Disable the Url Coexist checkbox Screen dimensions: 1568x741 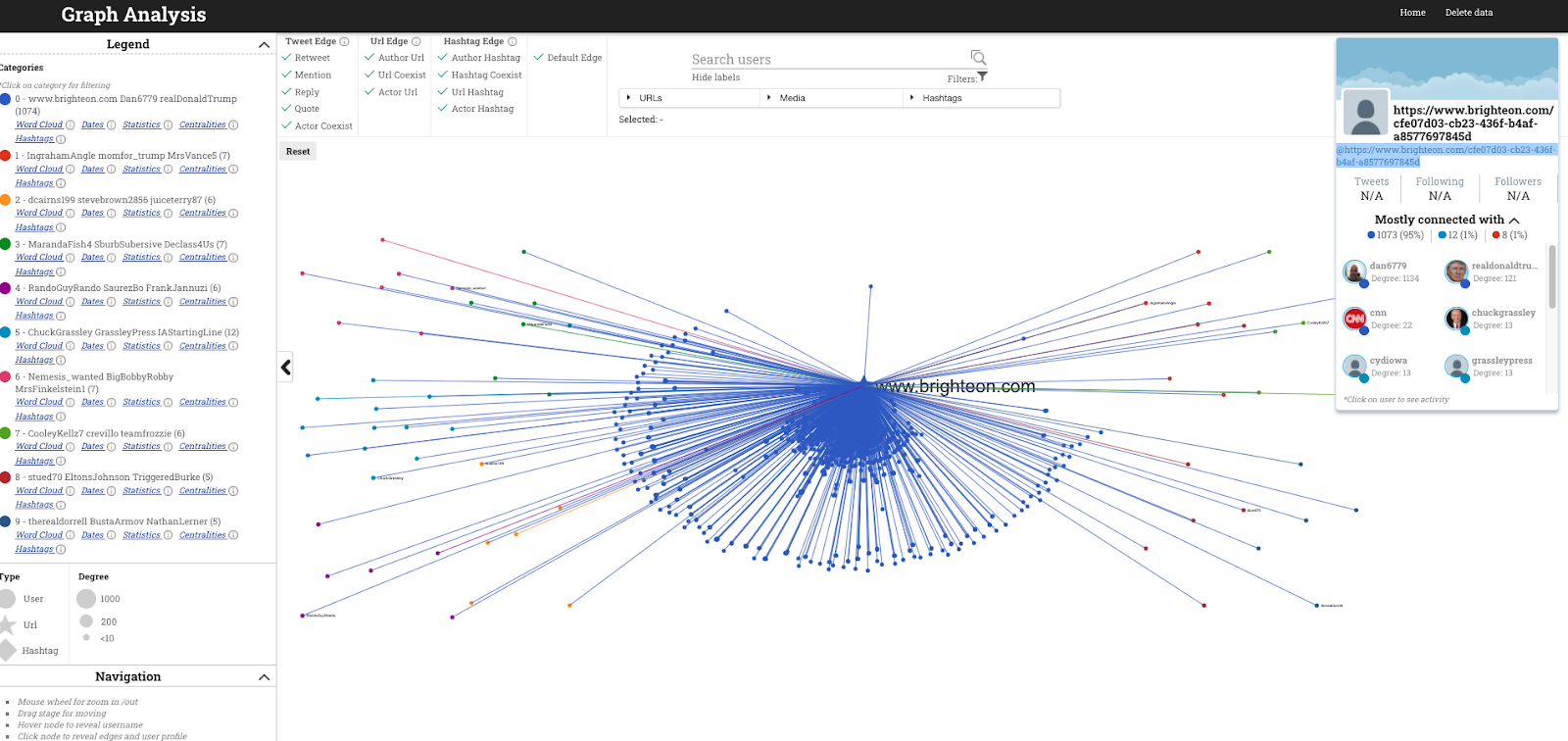point(369,74)
